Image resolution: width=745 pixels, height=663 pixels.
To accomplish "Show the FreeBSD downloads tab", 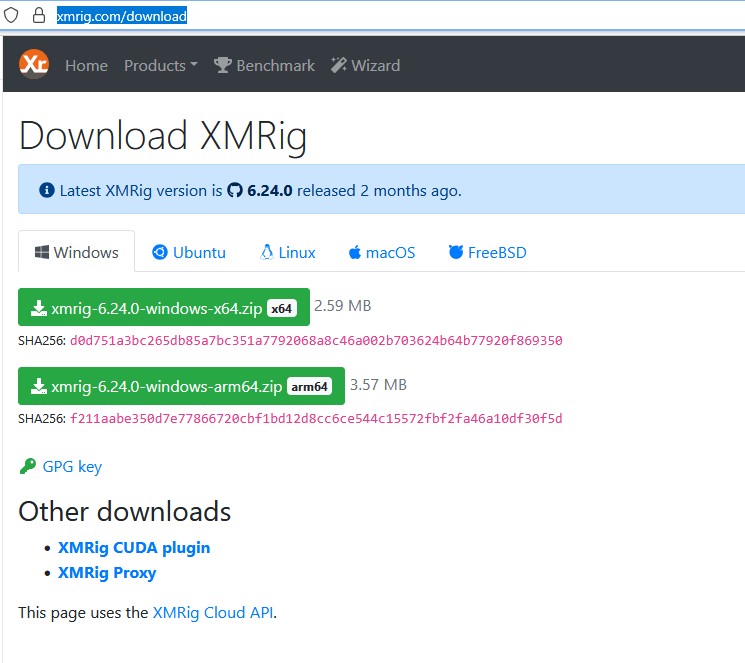I will (x=487, y=252).
